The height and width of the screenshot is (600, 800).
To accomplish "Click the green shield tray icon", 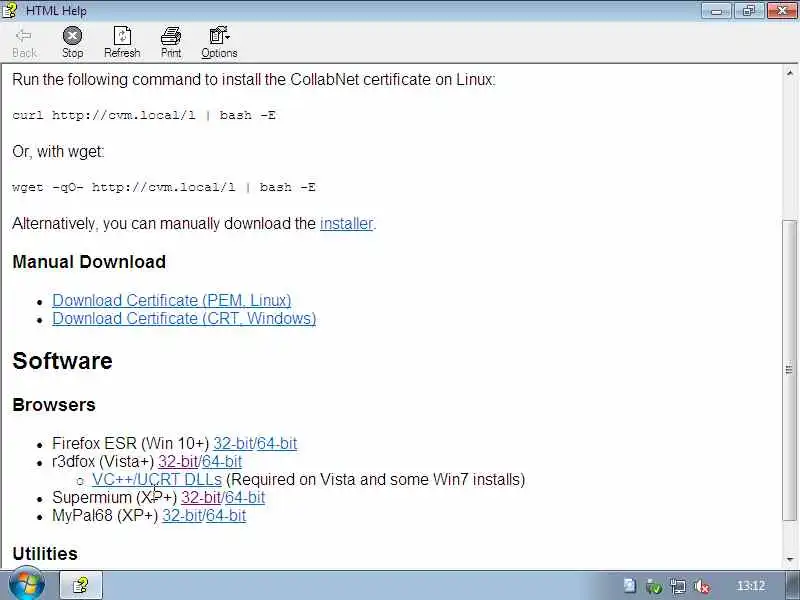I will coord(654,586).
